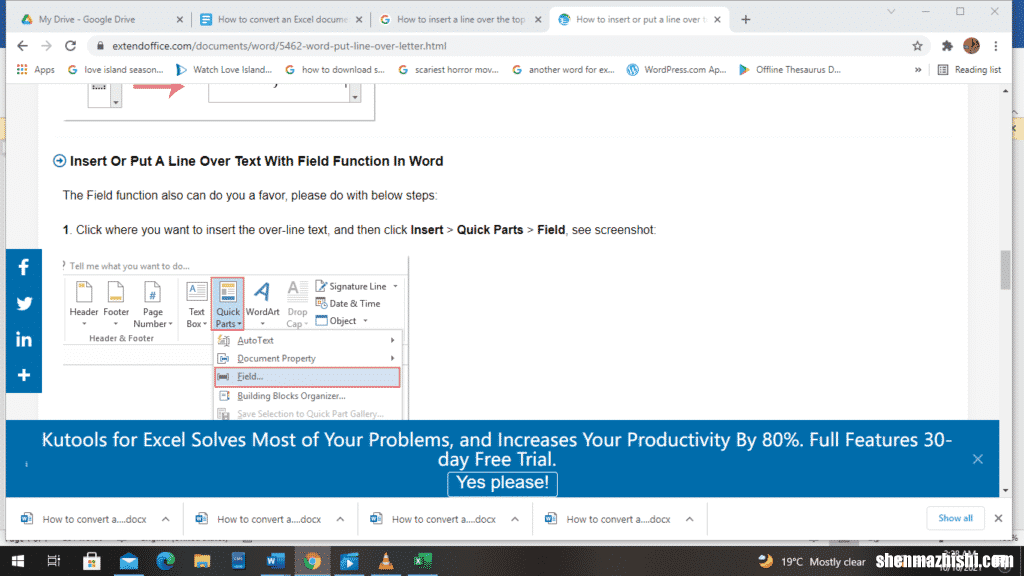Close the My Drive tab
Image resolution: width=1024 pixels, height=576 pixels.
tap(180, 20)
